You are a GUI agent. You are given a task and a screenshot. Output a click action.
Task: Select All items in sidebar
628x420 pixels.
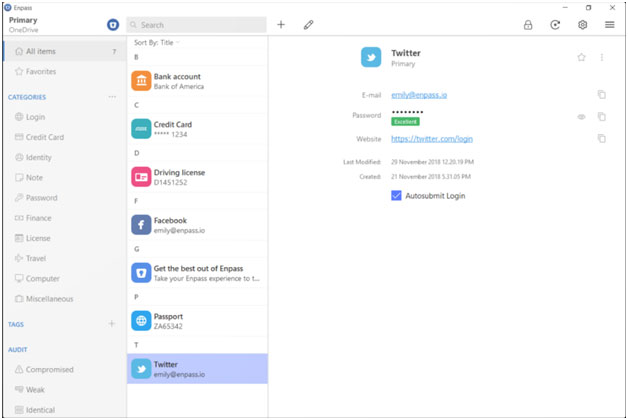click(x=64, y=51)
